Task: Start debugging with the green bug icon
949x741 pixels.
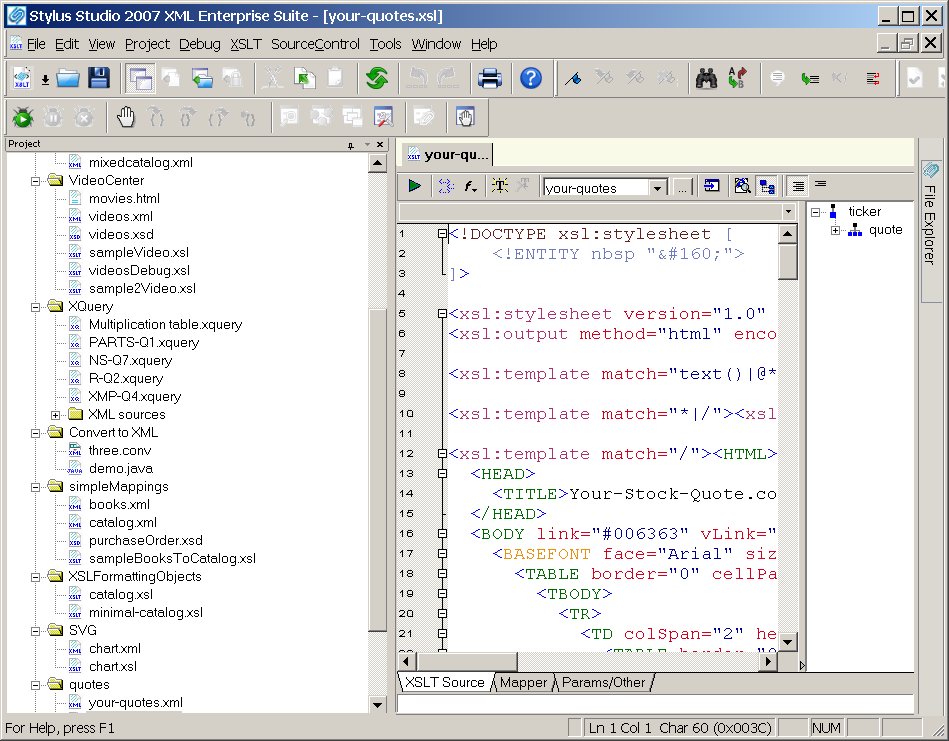Action: pos(22,118)
